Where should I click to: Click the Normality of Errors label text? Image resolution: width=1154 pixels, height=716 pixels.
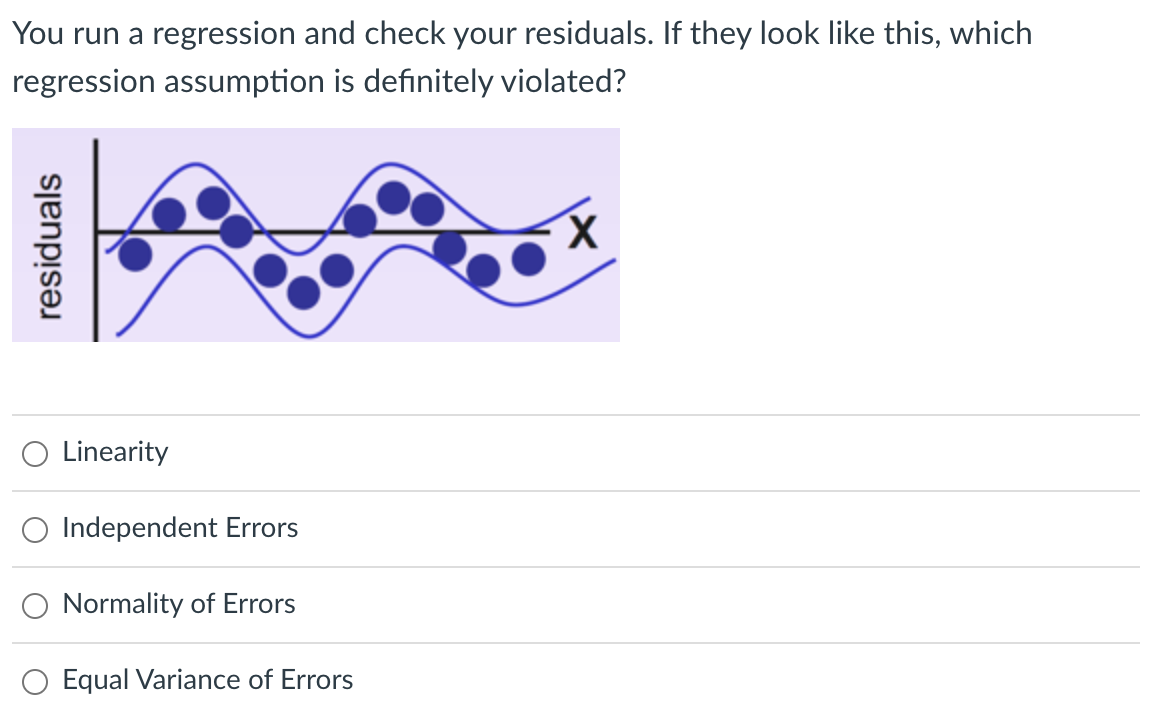pos(179,604)
